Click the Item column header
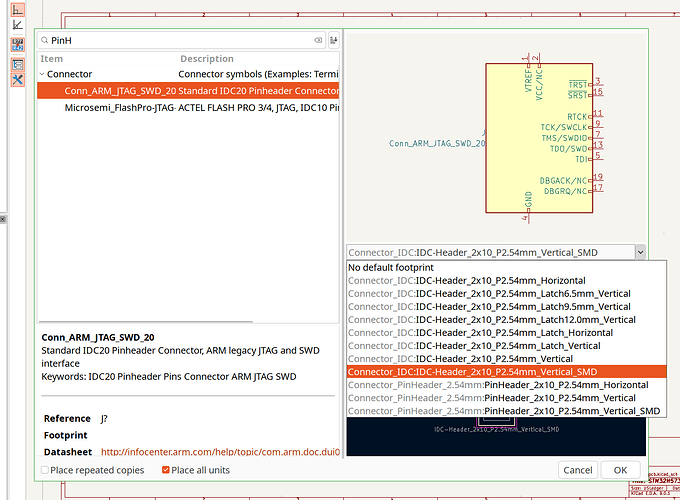This screenshot has width=680, height=500. [52, 59]
